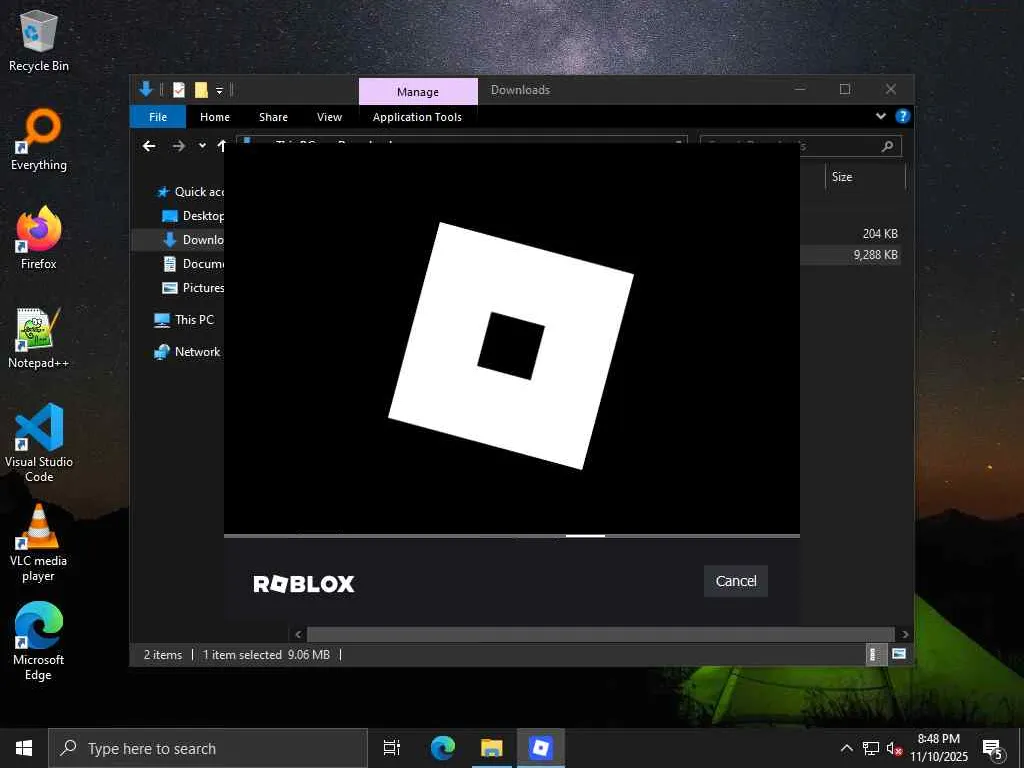Open Task View on taskbar
1024x768 pixels.
tap(392, 748)
